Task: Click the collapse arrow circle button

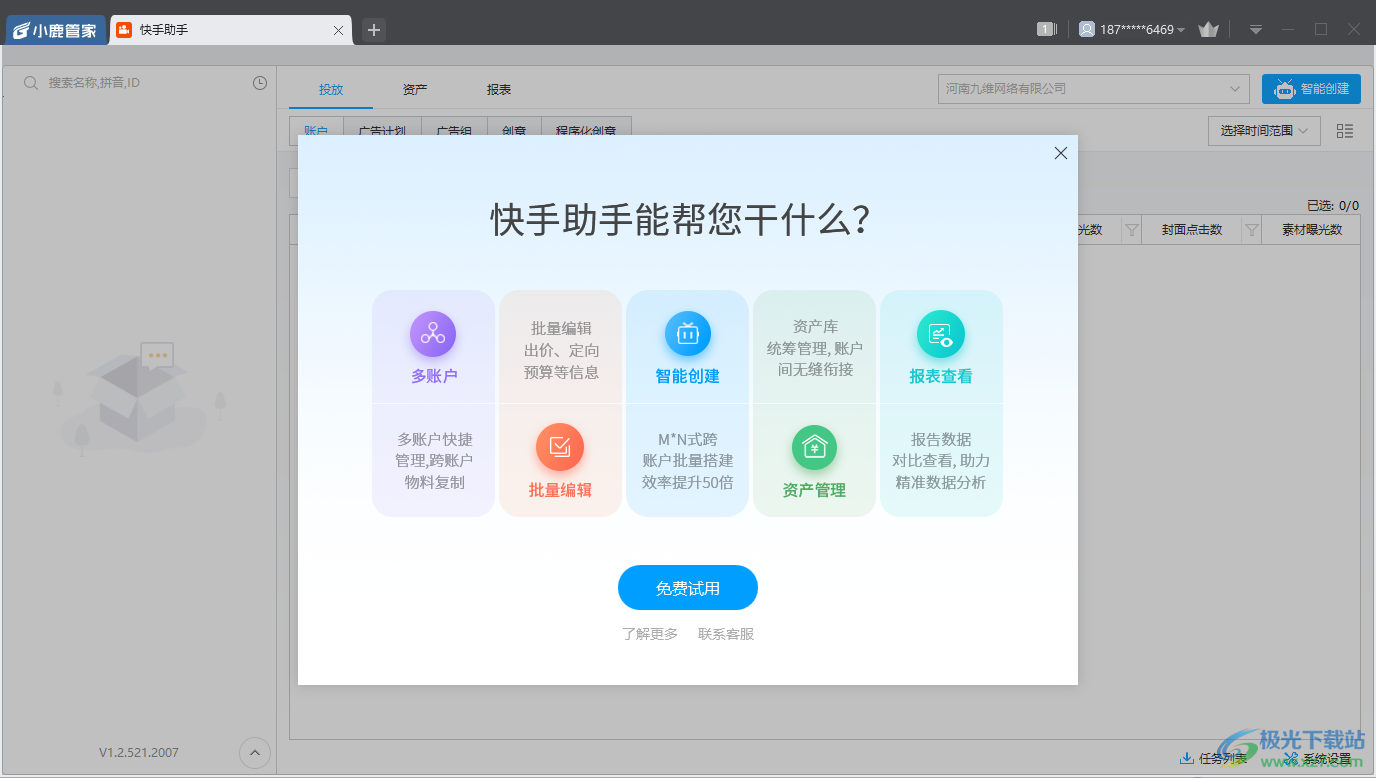Action: 254,752
